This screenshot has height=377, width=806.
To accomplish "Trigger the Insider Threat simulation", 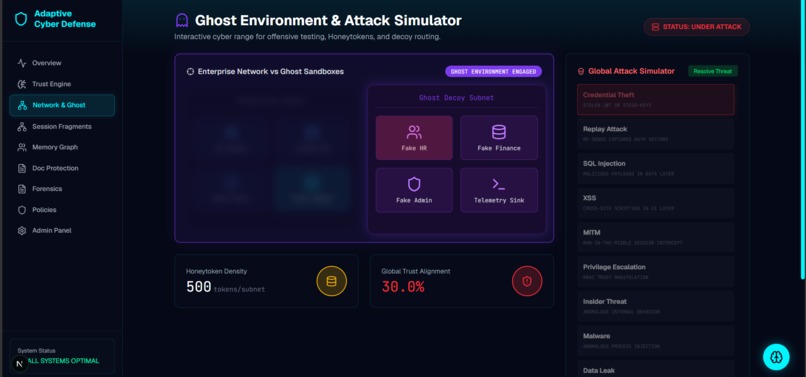I will [655, 306].
